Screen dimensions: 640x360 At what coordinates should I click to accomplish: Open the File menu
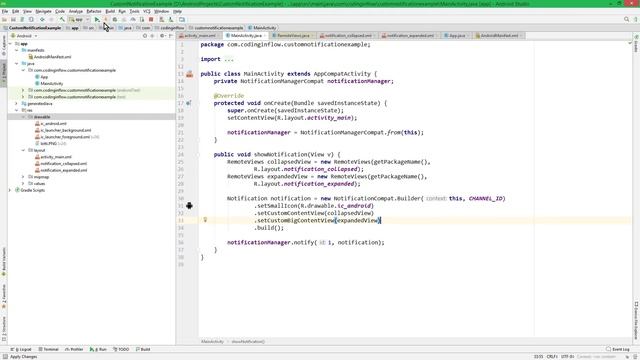coord(5,11)
